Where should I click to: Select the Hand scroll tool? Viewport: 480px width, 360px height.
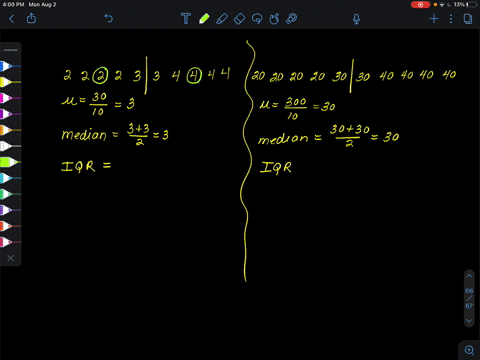[x=274, y=19]
